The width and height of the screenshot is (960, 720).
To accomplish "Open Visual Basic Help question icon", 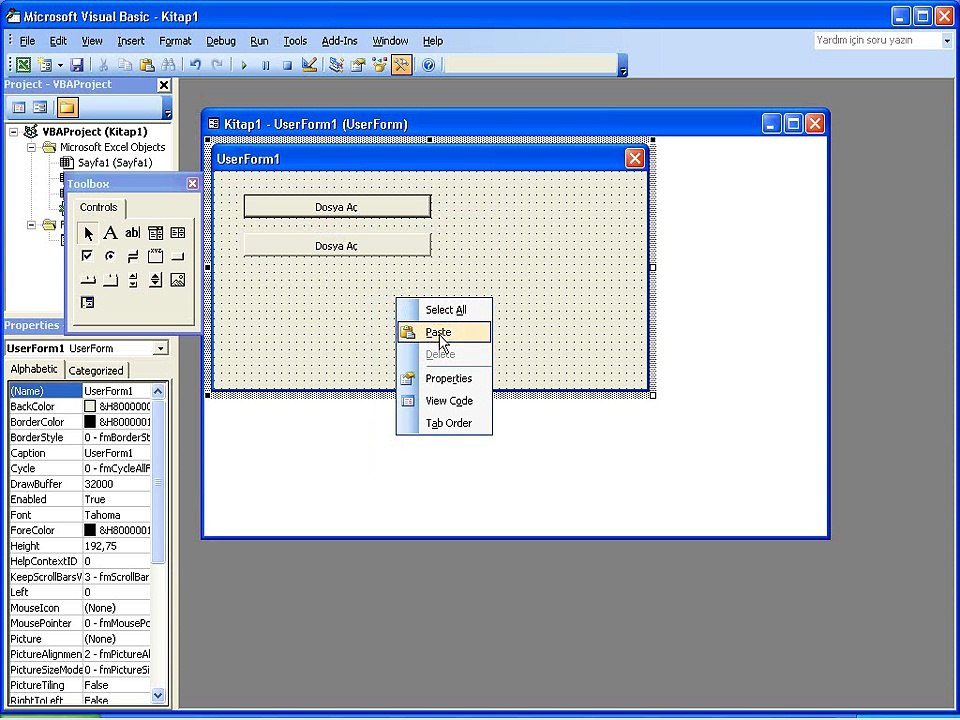I will tap(429, 64).
